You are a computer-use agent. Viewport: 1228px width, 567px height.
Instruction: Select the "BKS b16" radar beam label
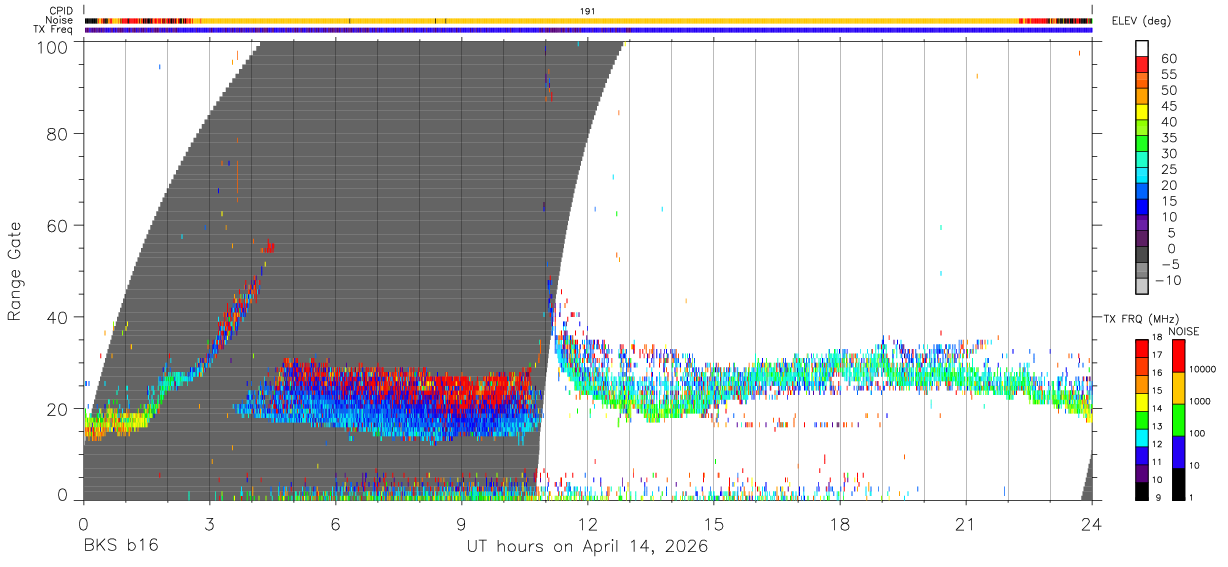click(x=120, y=547)
